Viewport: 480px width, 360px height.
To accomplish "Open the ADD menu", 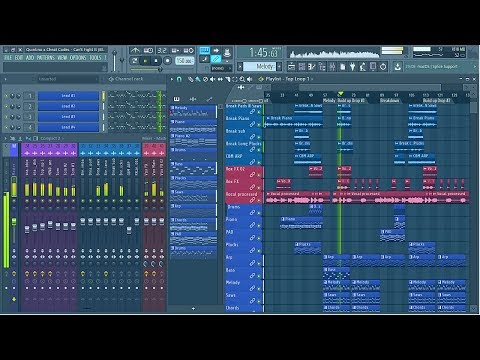I will coord(30,58).
